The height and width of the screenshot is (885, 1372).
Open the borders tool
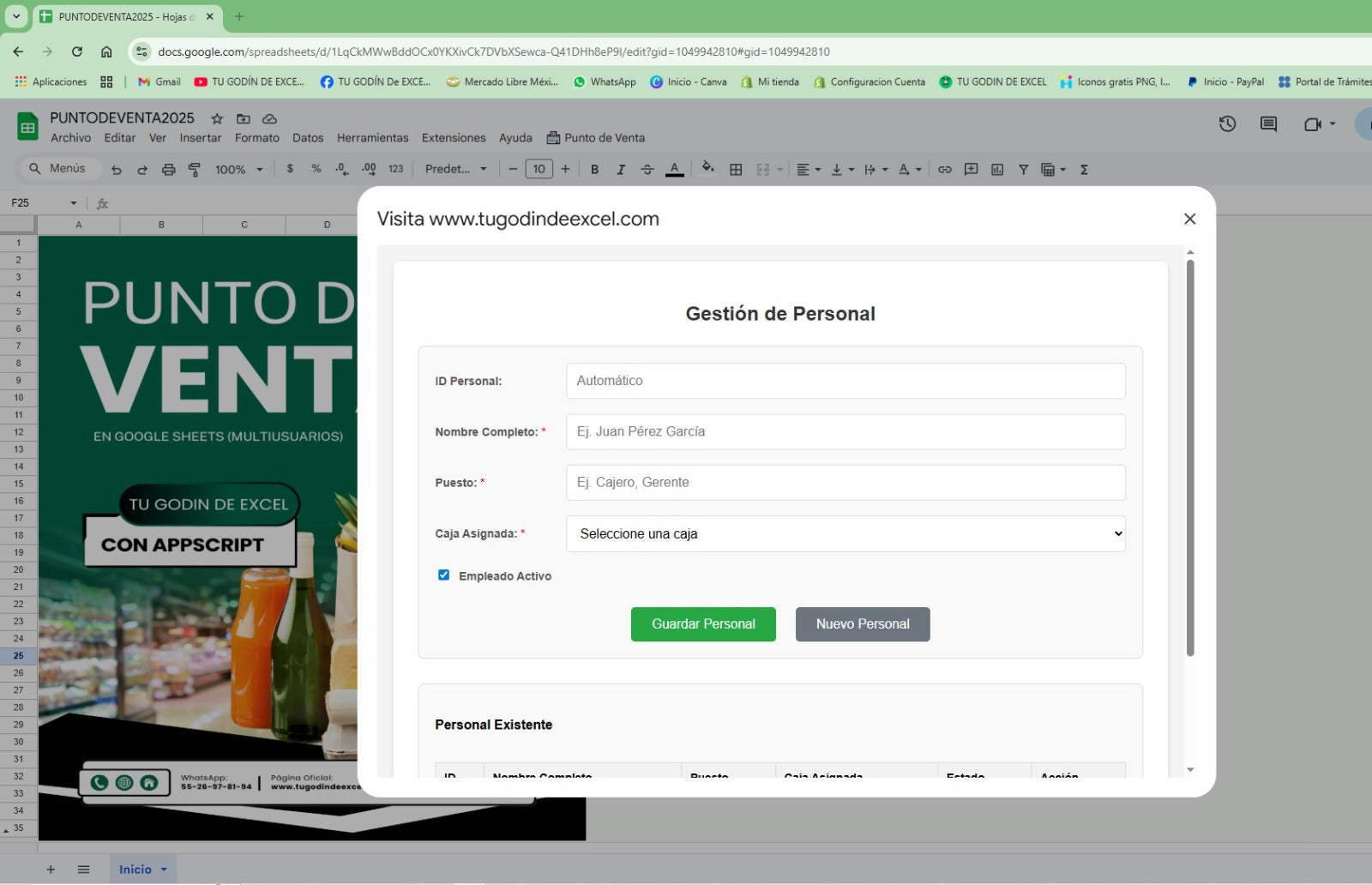coord(736,170)
